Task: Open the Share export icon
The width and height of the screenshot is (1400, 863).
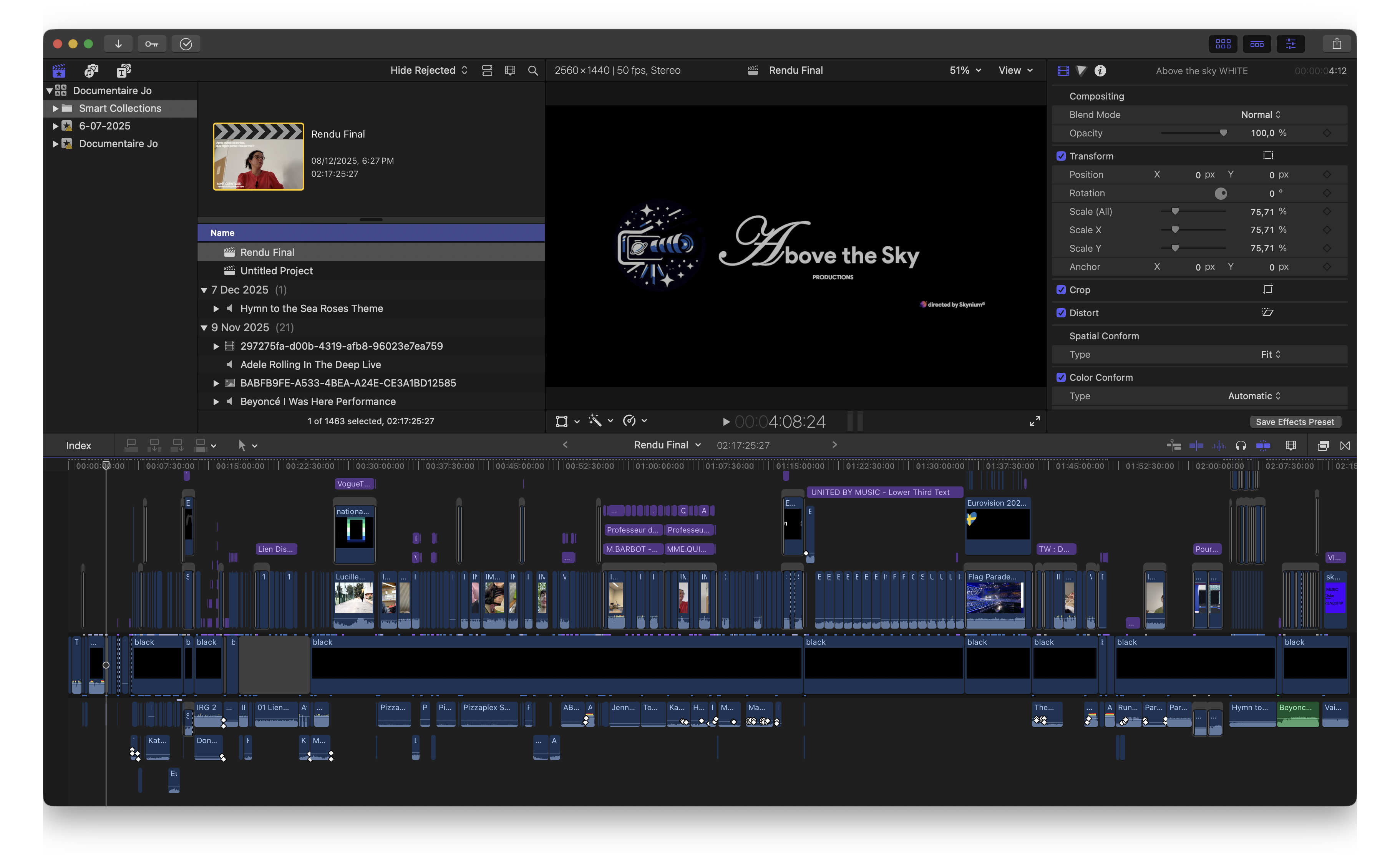Action: coord(1337,44)
